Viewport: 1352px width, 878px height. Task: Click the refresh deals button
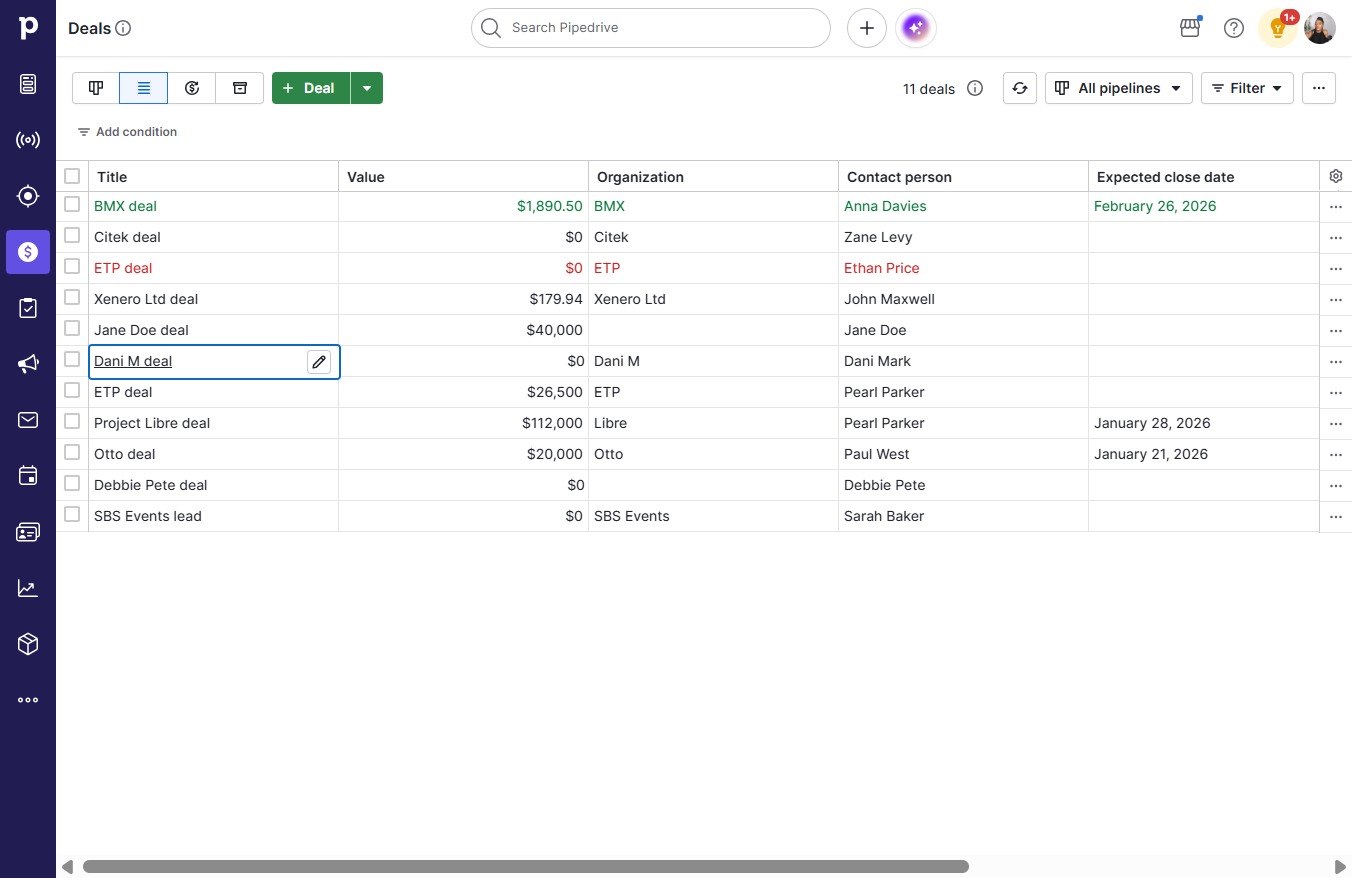tap(1019, 88)
